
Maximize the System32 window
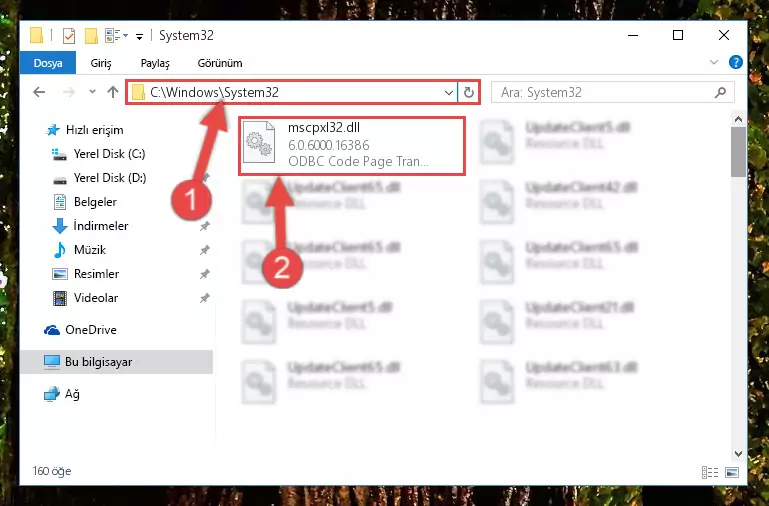[678, 35]
